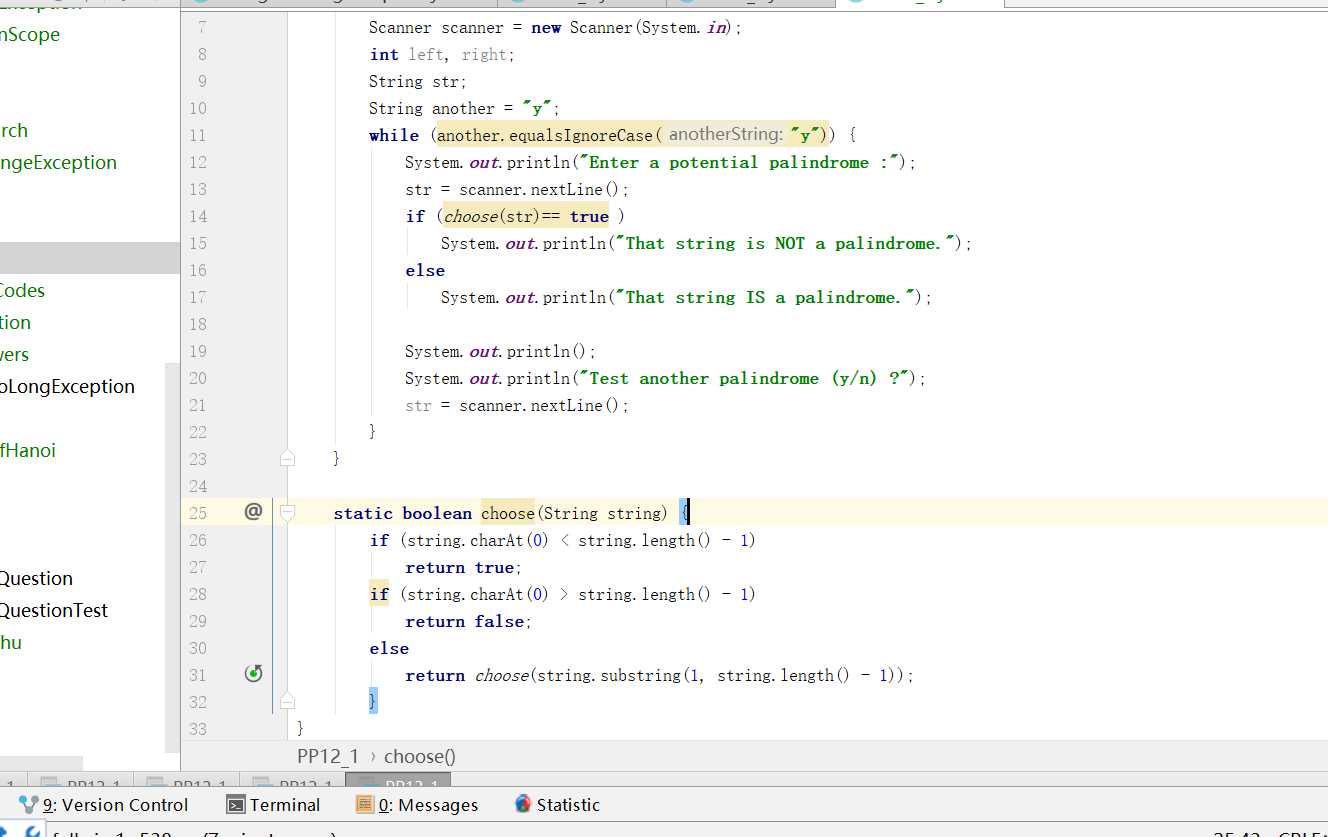
Task: Click 'int left, right' declaration on line 8
Action: pos(438,54)
